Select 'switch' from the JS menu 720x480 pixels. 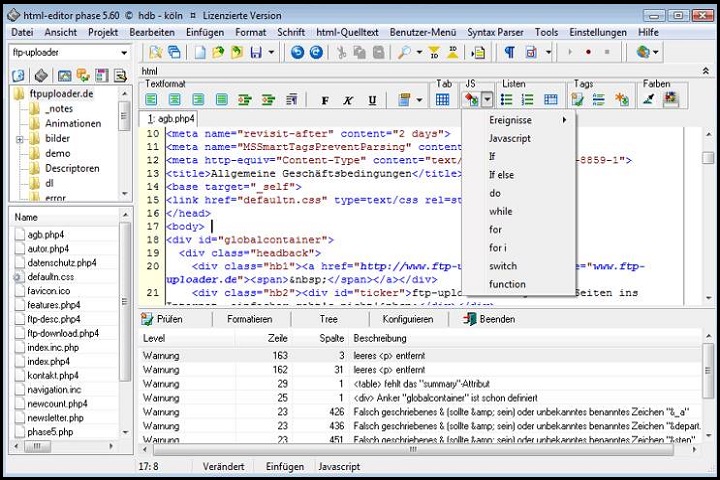point(503,266)
